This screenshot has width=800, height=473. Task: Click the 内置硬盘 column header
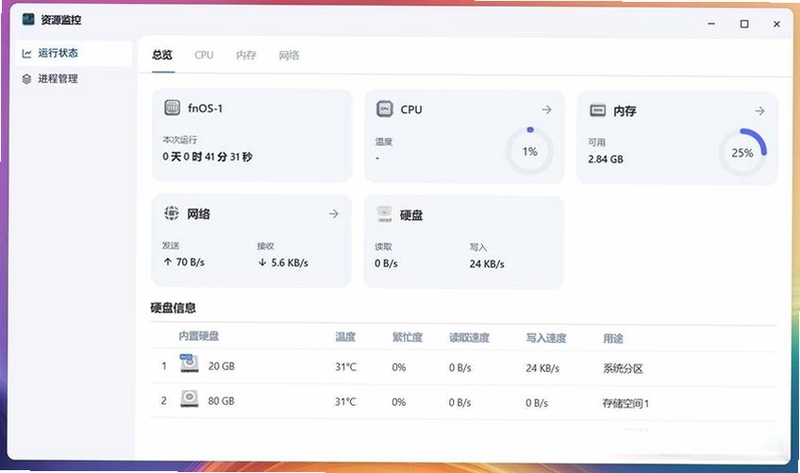click(x=198, y=336)
